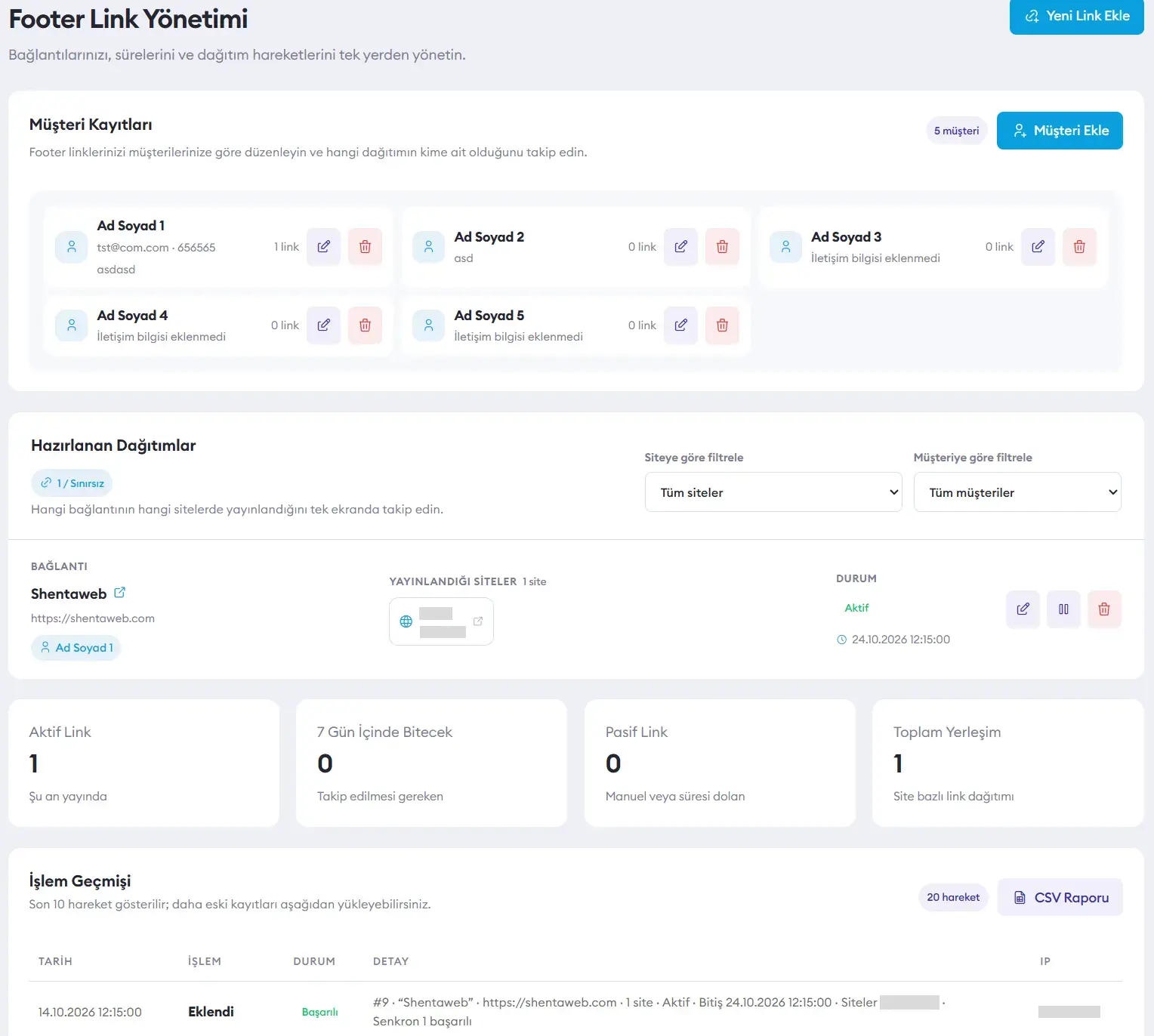1154x1036 pixels.
Task: Click the 'İŞLEM' column header
Action: click(204, 961)
